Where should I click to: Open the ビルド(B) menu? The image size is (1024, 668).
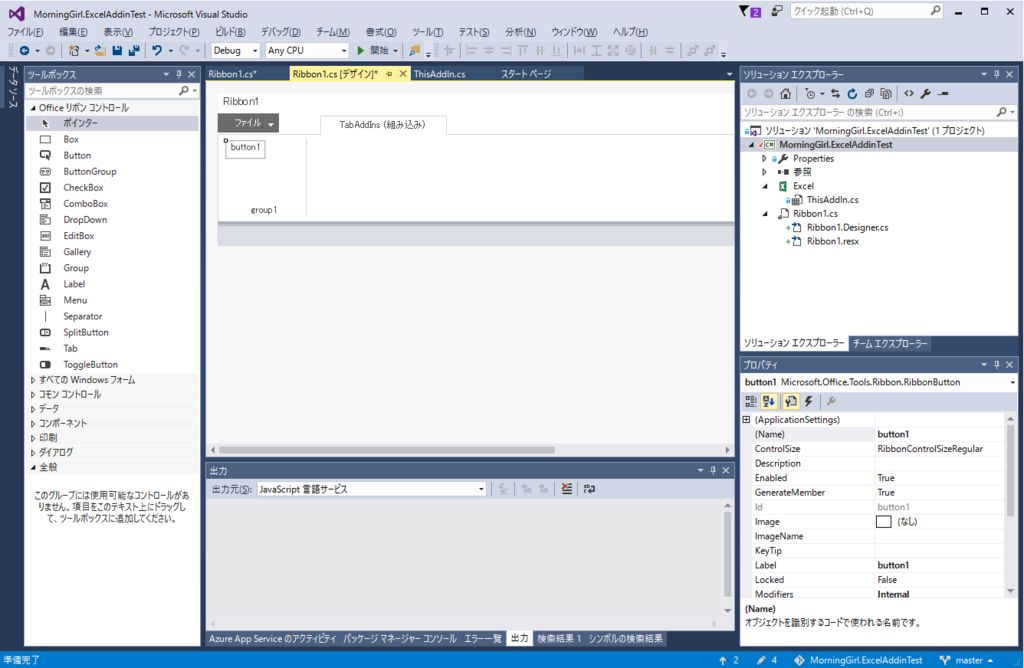coord(231,31)
